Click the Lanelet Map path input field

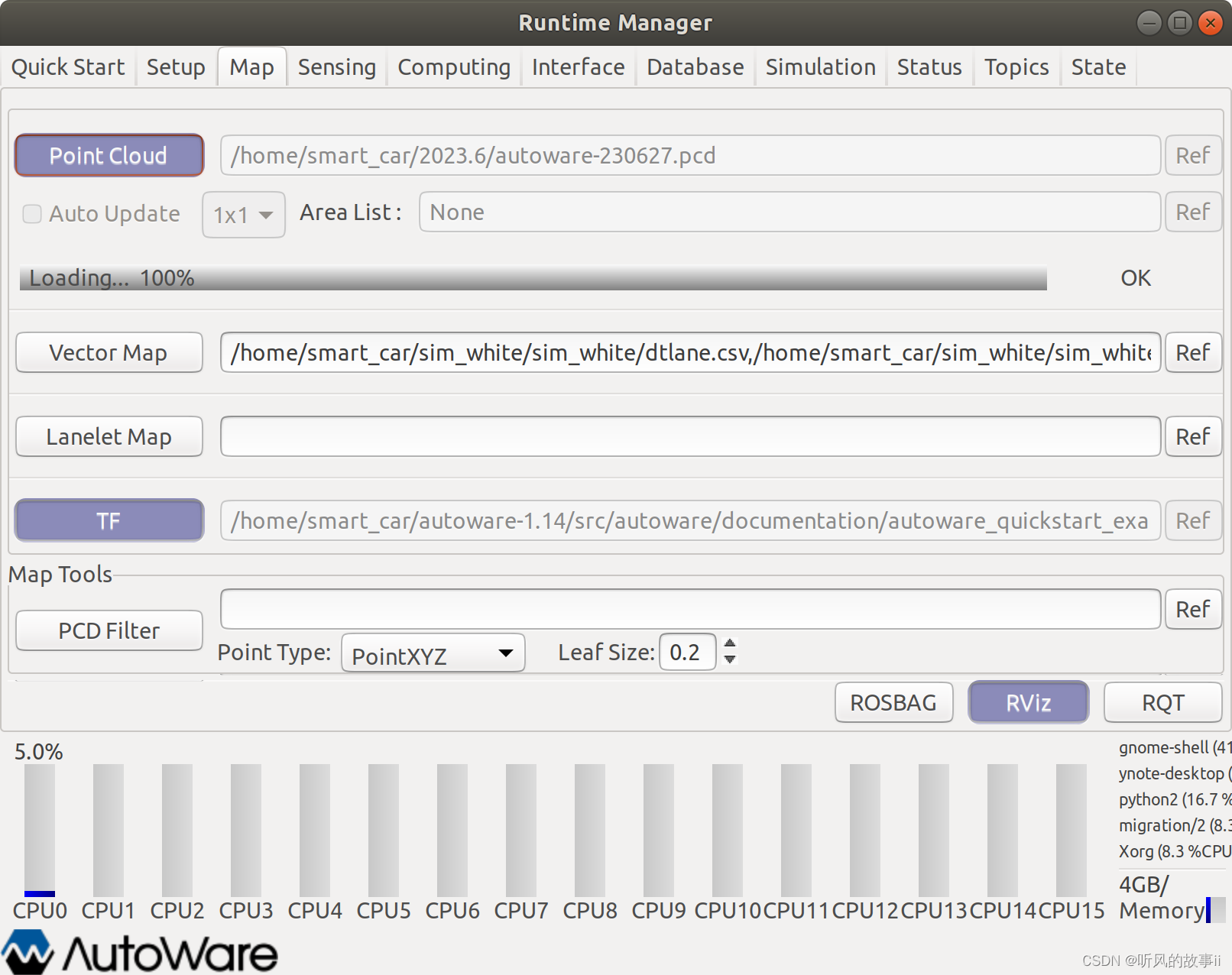[x=688, y=436]
